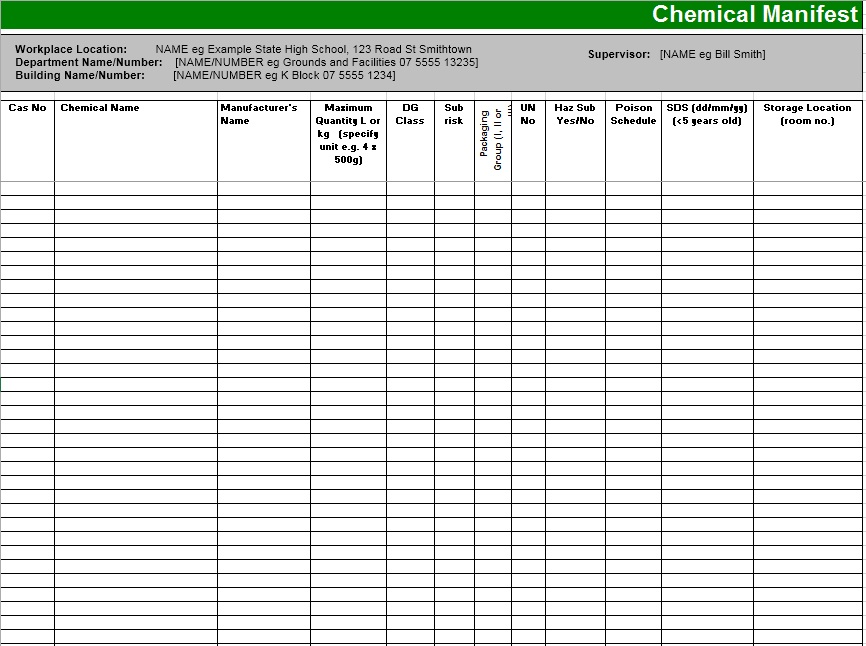This screenshot has height=646, width=866.
Task: Select the first empty Chemical Name cell
Action: pyautogui.click(x=135, y=188)
